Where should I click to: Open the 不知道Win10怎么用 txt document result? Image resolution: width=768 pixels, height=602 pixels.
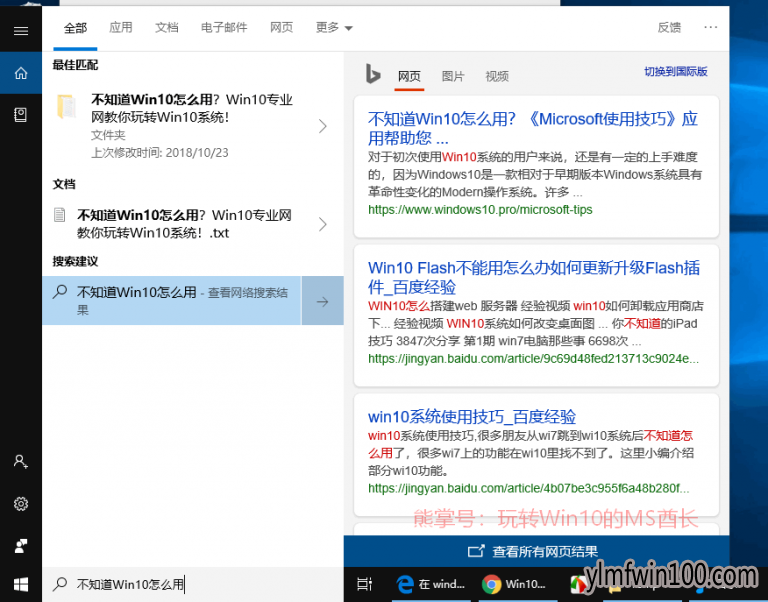(193, 224)
